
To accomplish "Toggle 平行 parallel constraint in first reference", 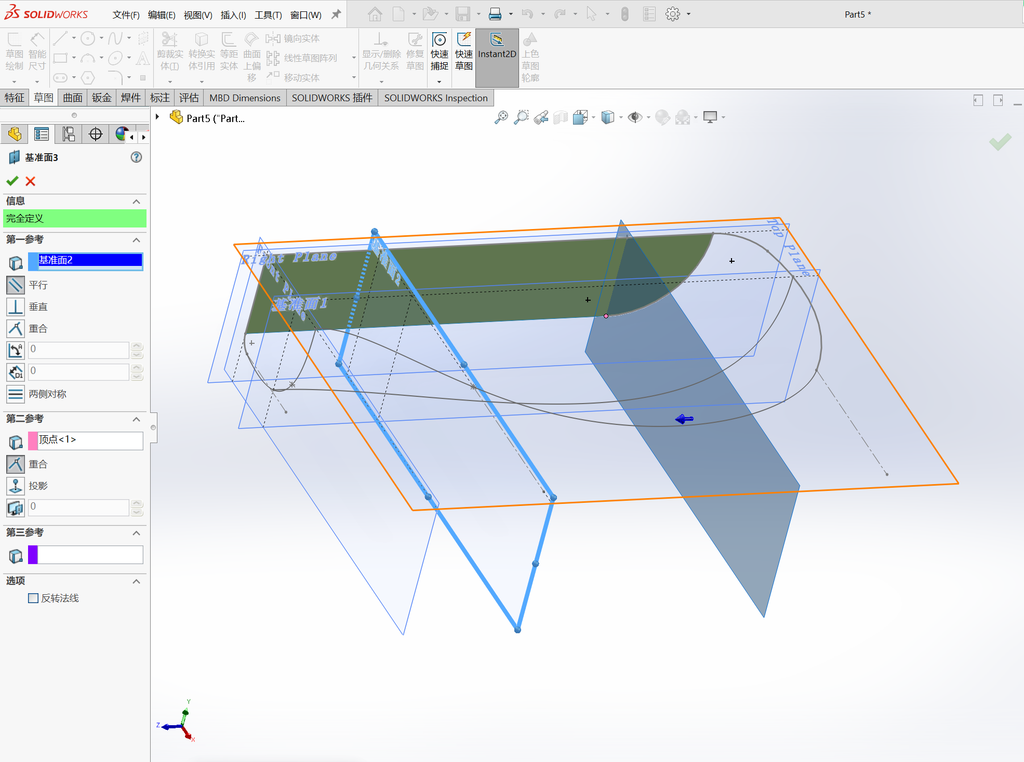I will coord(16,285).
